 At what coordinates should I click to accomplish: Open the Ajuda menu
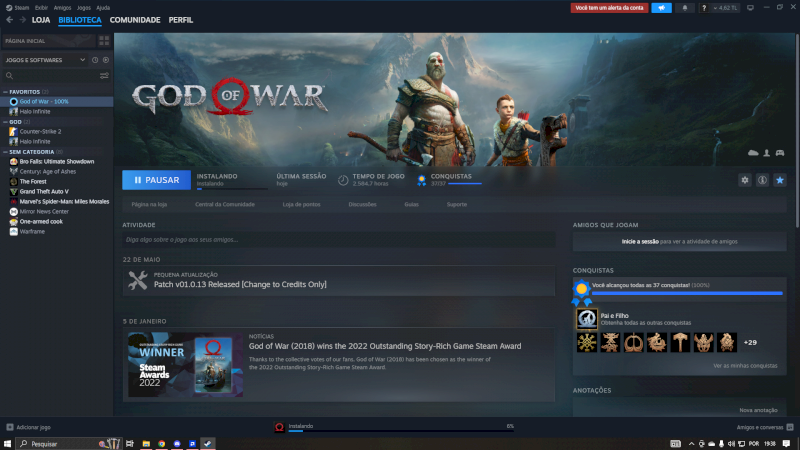click(103, 8)
